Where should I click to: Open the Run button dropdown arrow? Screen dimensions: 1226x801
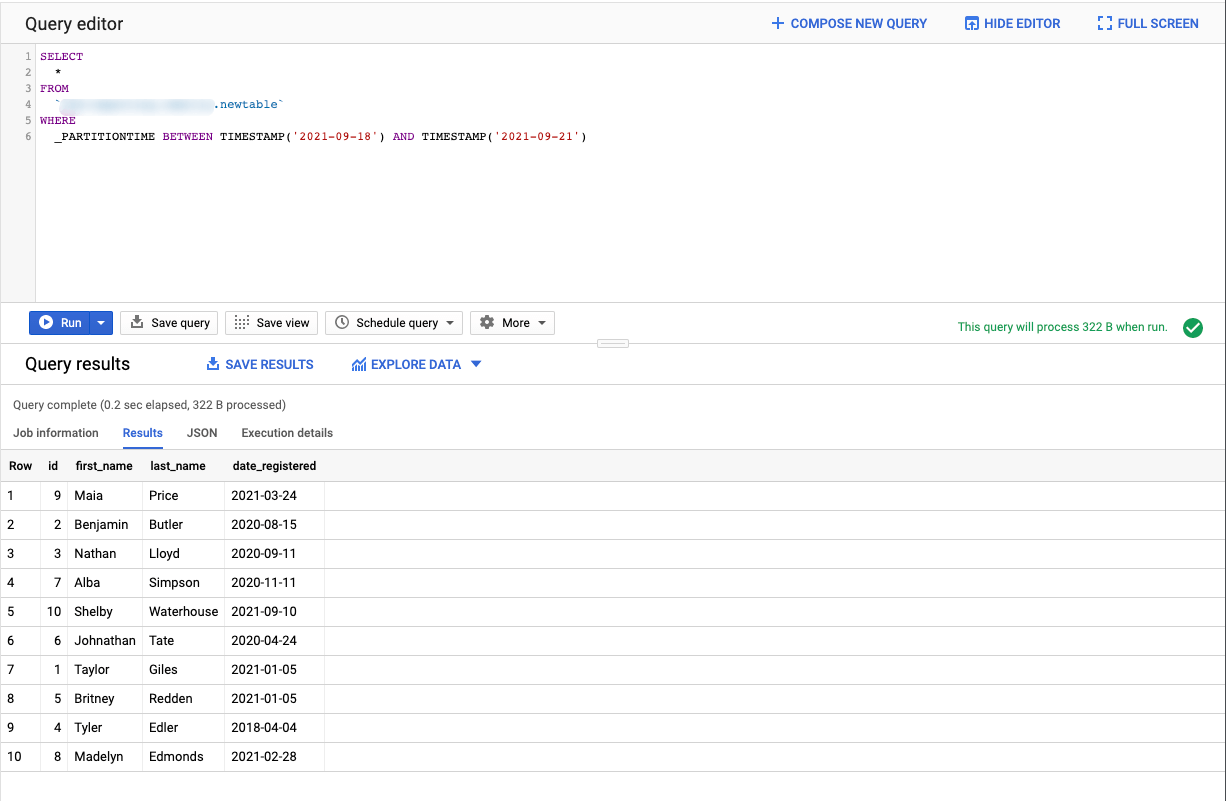pyautogui.click(x=100, y=322)
